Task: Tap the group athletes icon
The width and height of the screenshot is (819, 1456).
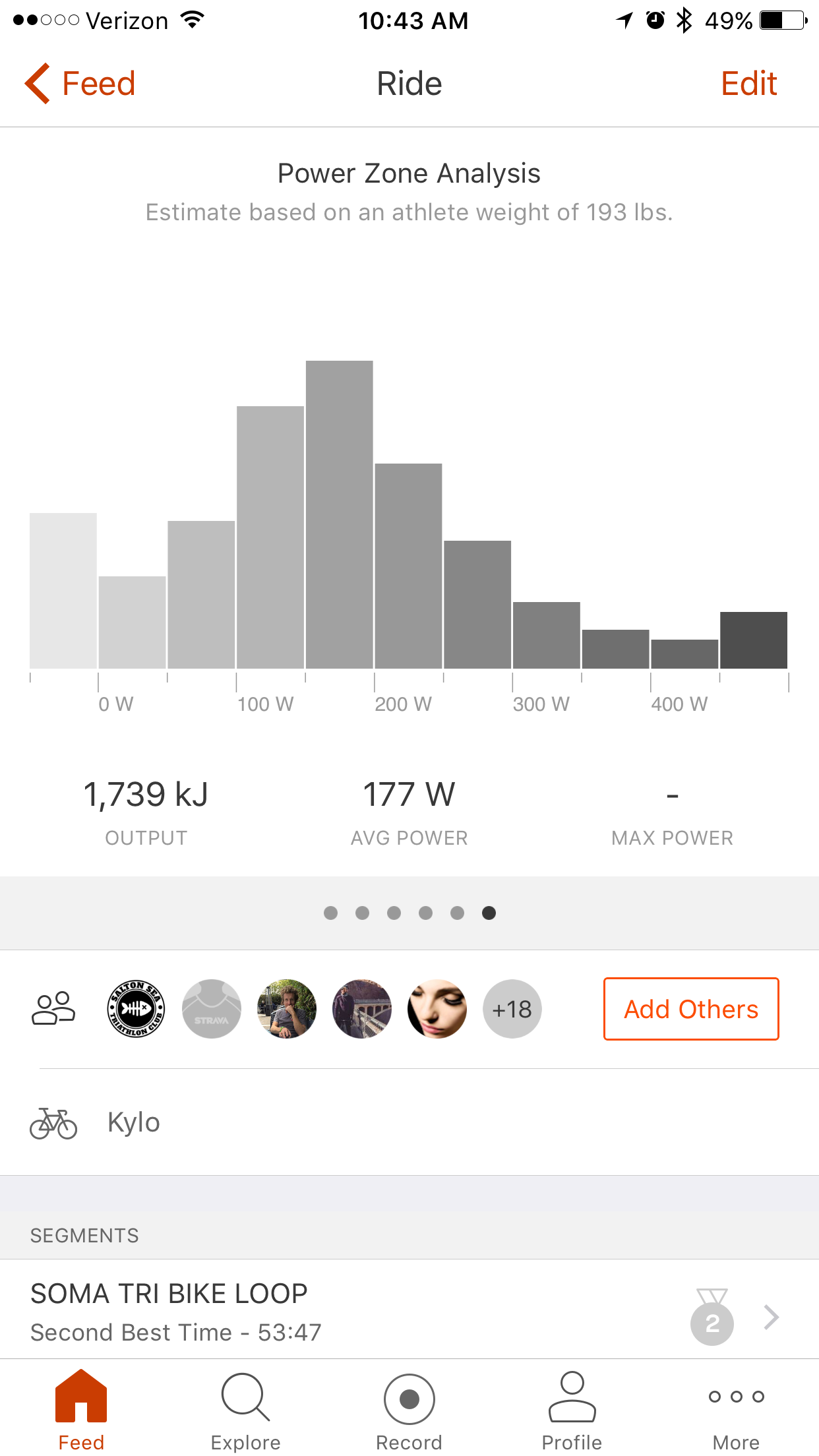Action: (53, 1009)
